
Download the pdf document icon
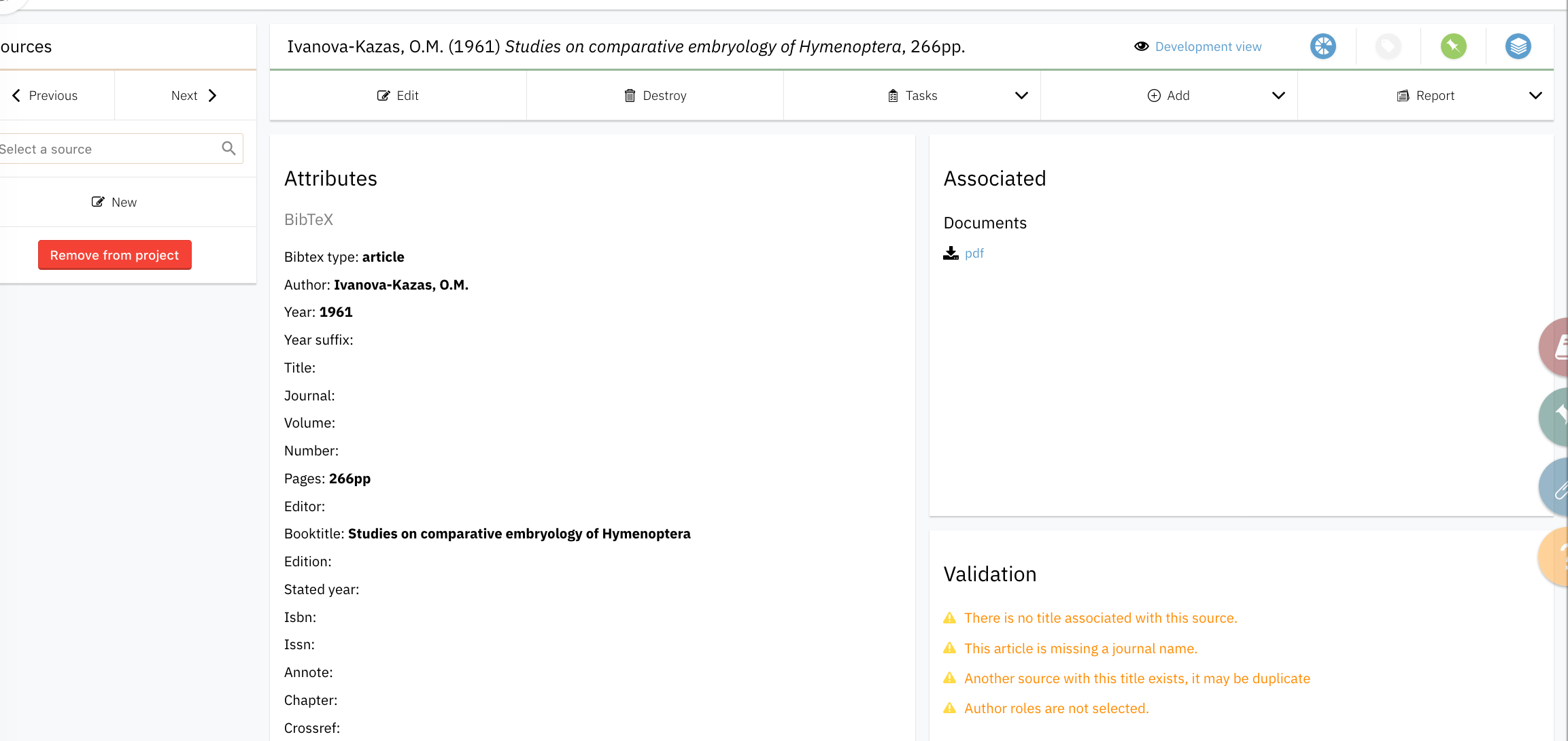(x=951, y=253)
